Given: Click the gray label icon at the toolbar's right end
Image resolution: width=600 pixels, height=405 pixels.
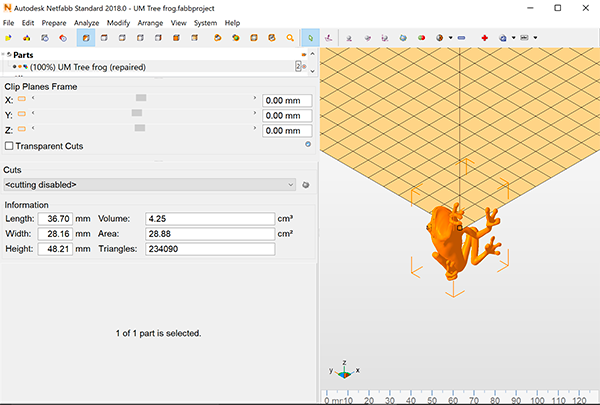Looking at the screenshot, I should 525,38.
